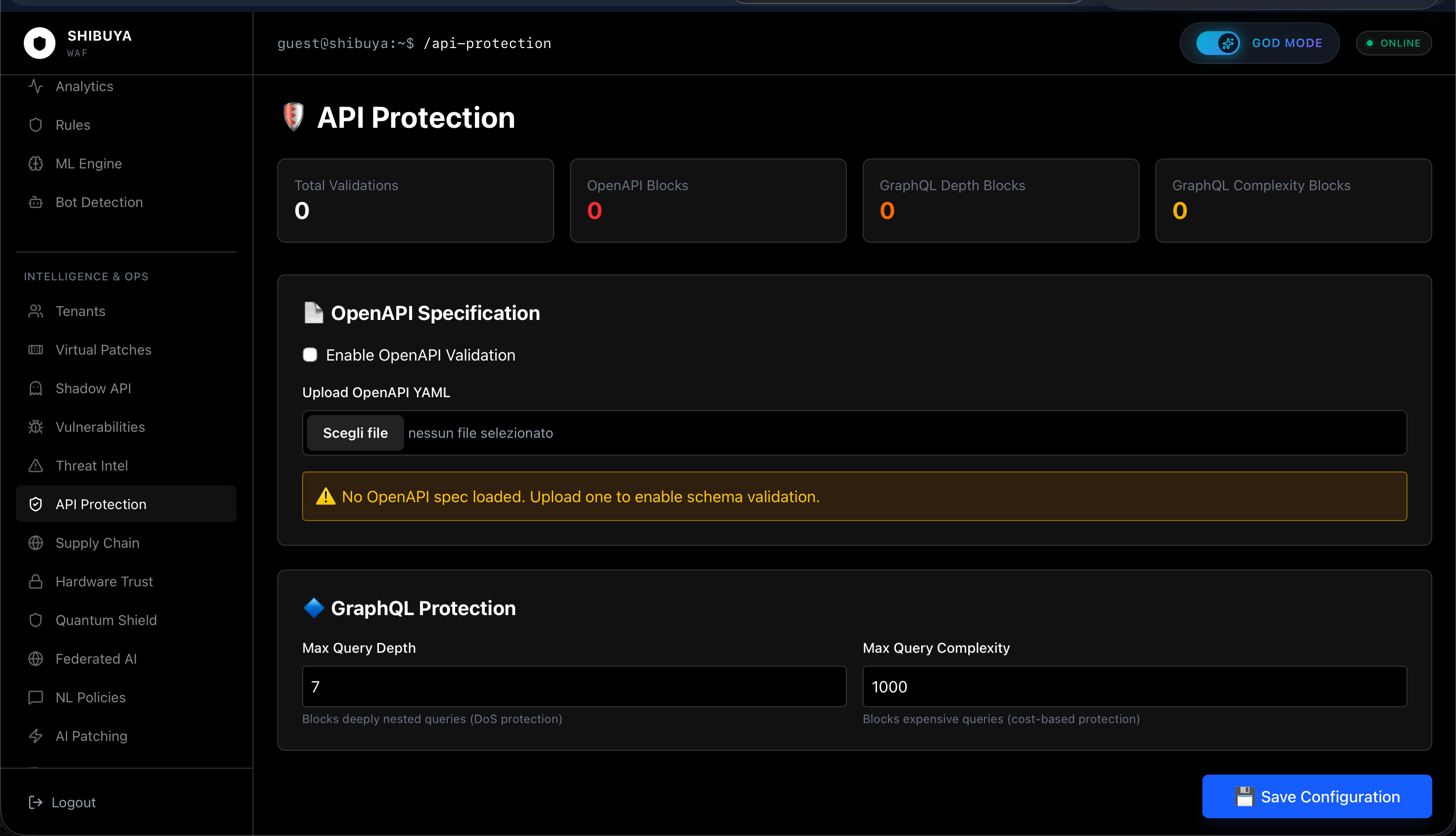Click the Save Configuration button
This screenshot has width=1456, height=836.
(x=1316, y=796)
